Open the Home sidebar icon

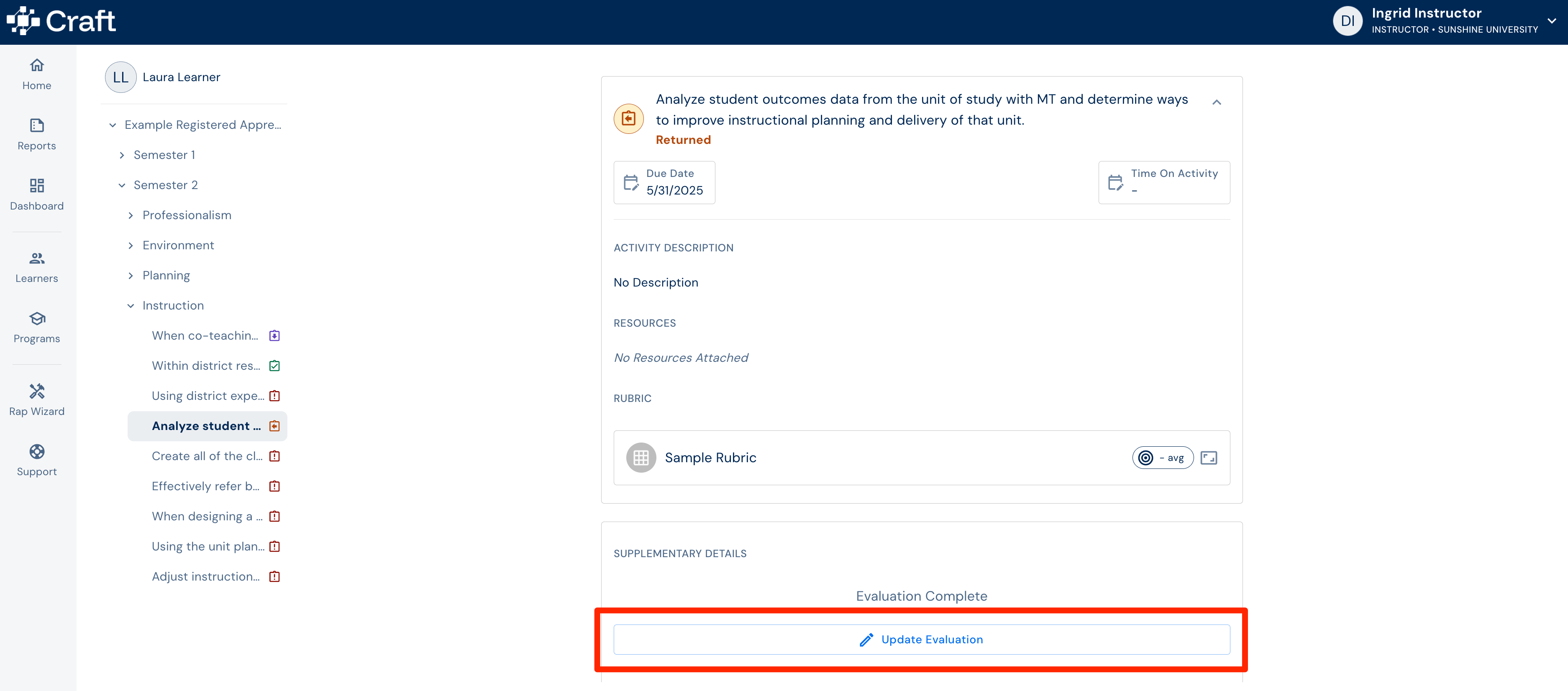click(36, 65)
